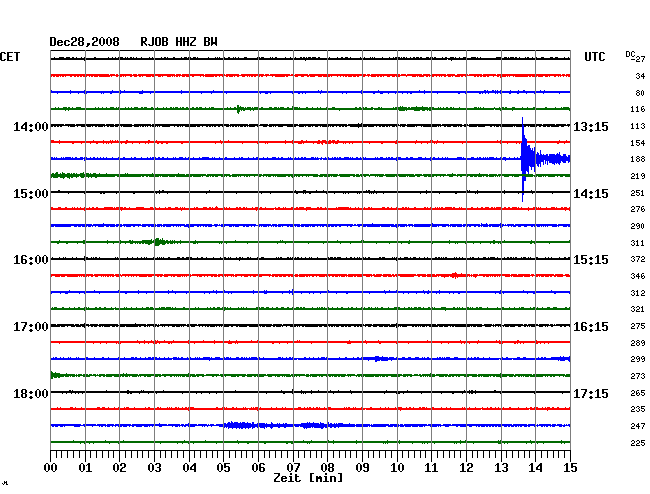Select minute axis label 10
The width and height of the screenshot is (650, 494).
(397, 467)
